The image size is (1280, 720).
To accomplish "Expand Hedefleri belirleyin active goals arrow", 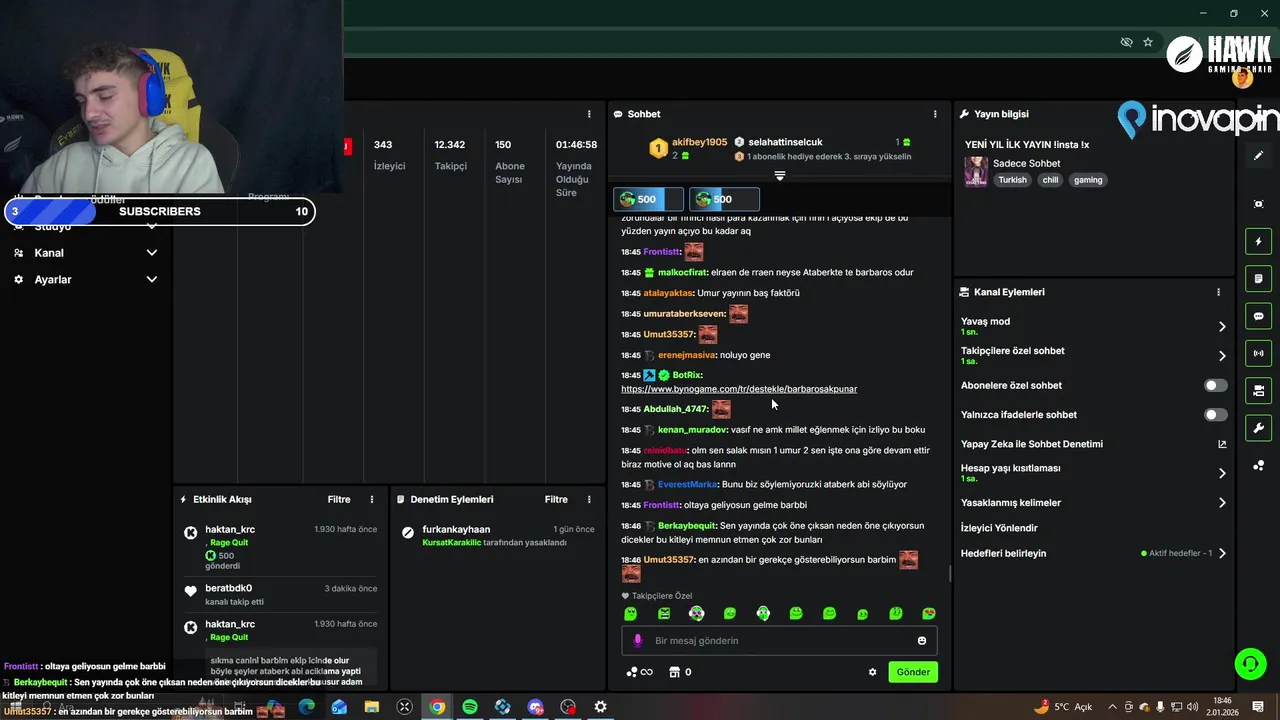I will pos(1222,553).
